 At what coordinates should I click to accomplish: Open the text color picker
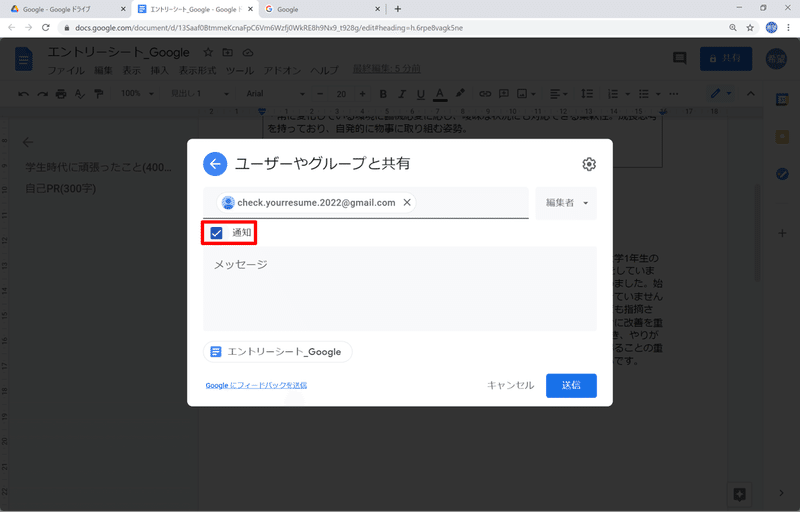click(440, 94)
